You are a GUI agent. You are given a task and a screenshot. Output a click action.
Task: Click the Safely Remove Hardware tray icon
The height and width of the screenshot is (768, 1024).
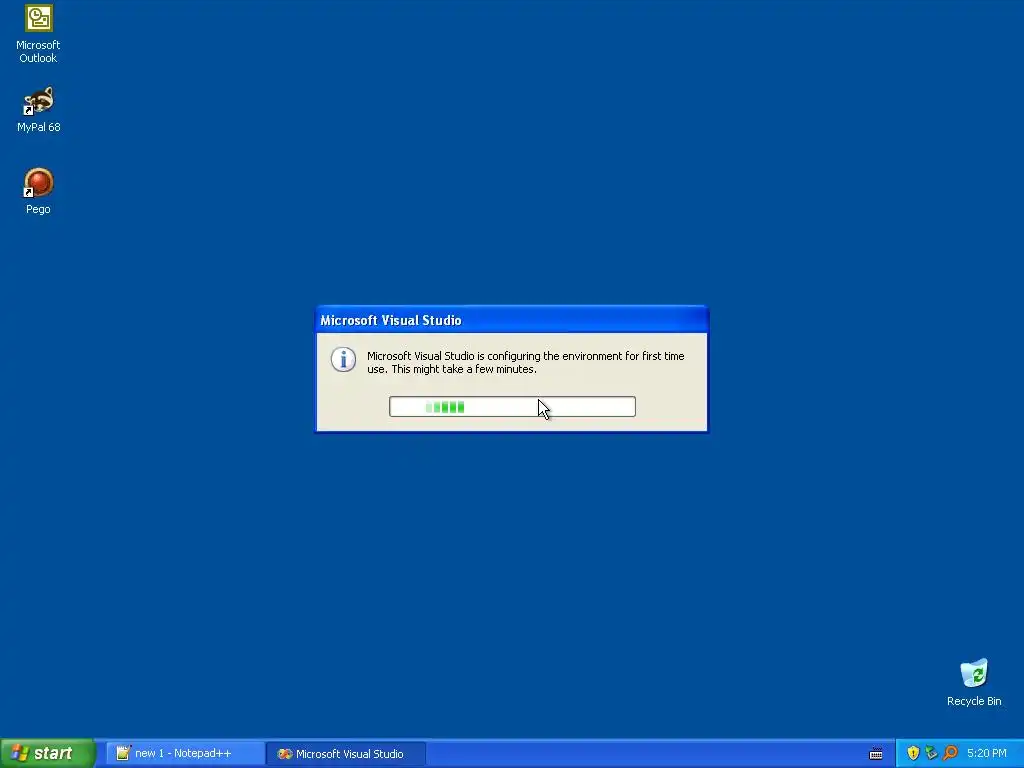pos(931,753)
